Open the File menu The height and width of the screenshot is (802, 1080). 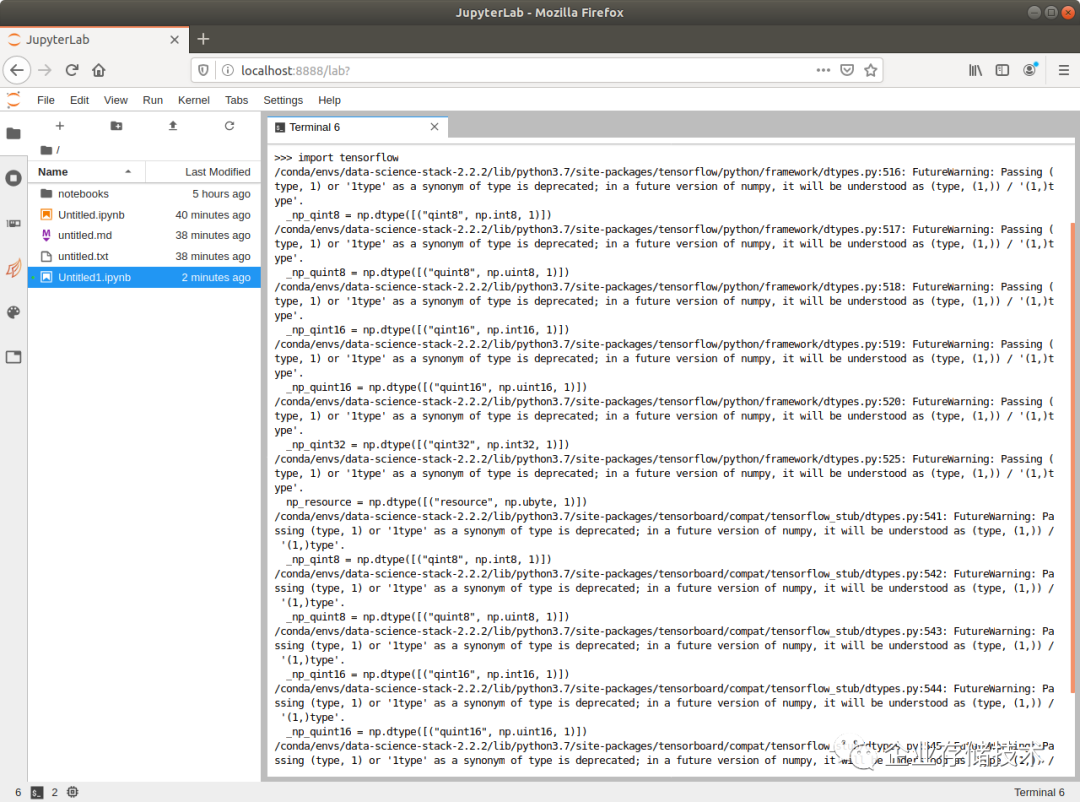[45, 100]
